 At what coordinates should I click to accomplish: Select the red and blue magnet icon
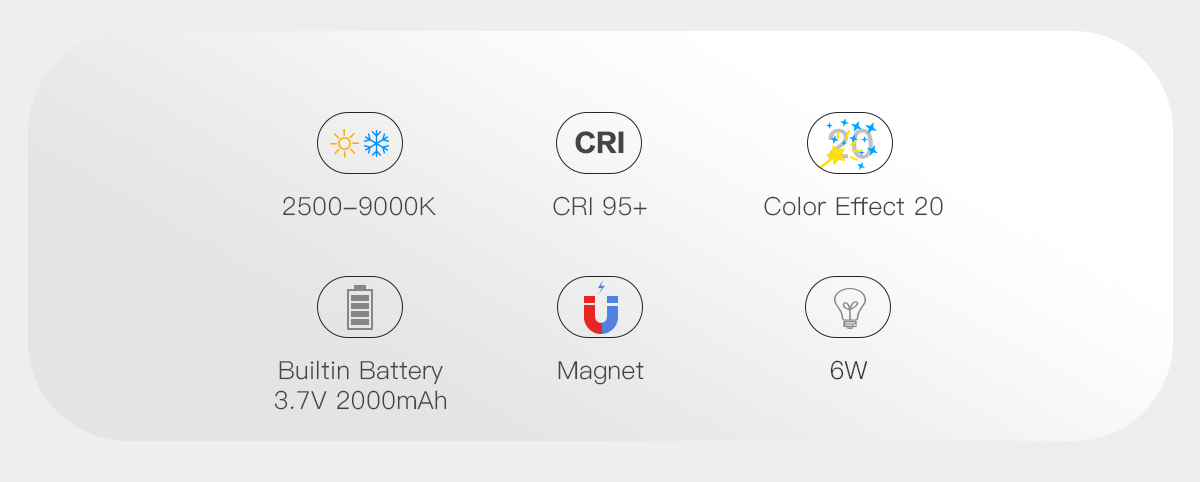click(x=600, y=312)
